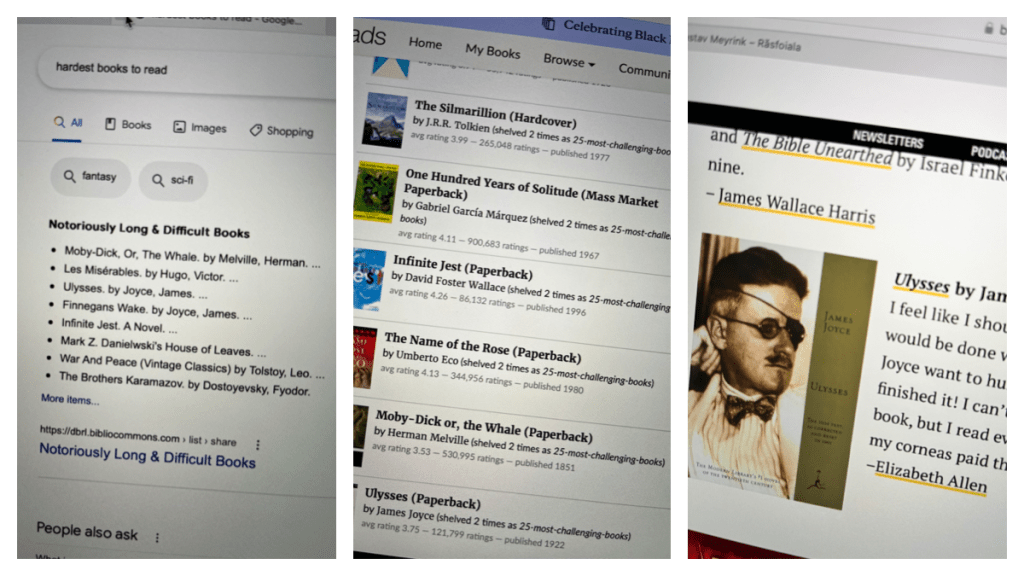This screenshot has width=1024, height=576.
Task: Switch to the Books search tab
Action: [x=128, y=125]
